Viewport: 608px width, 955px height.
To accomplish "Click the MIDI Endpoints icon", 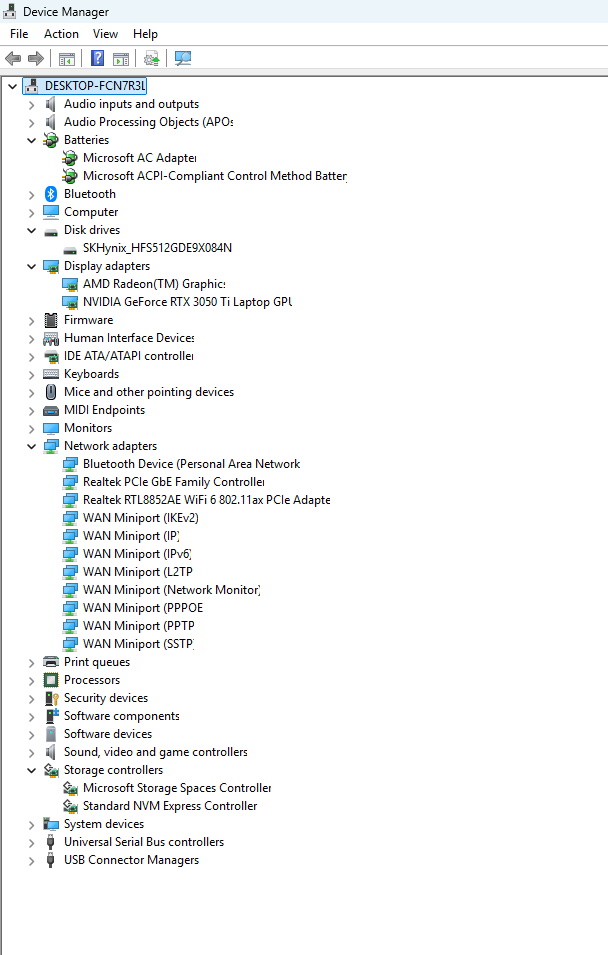I will (51, 411).
